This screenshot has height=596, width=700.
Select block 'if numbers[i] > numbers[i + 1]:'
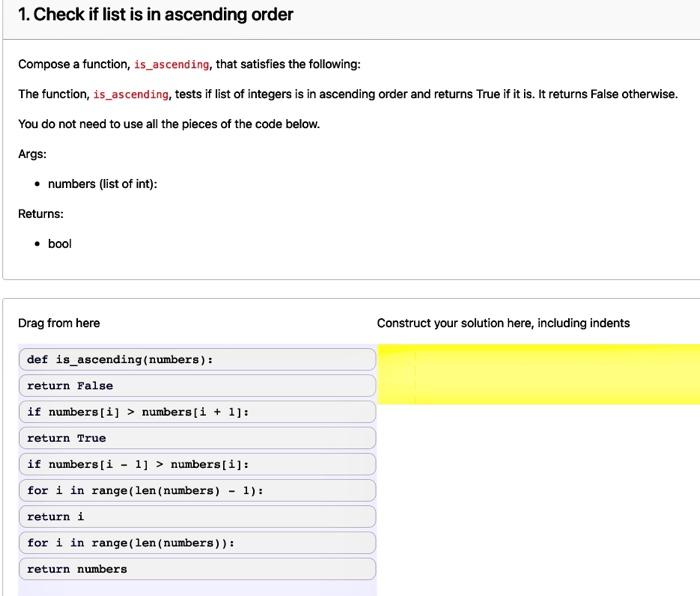click(x=197, y=412)
